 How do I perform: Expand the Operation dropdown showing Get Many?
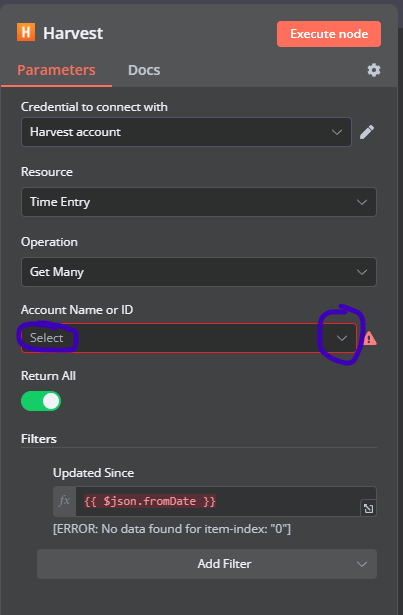pos(199,272)
